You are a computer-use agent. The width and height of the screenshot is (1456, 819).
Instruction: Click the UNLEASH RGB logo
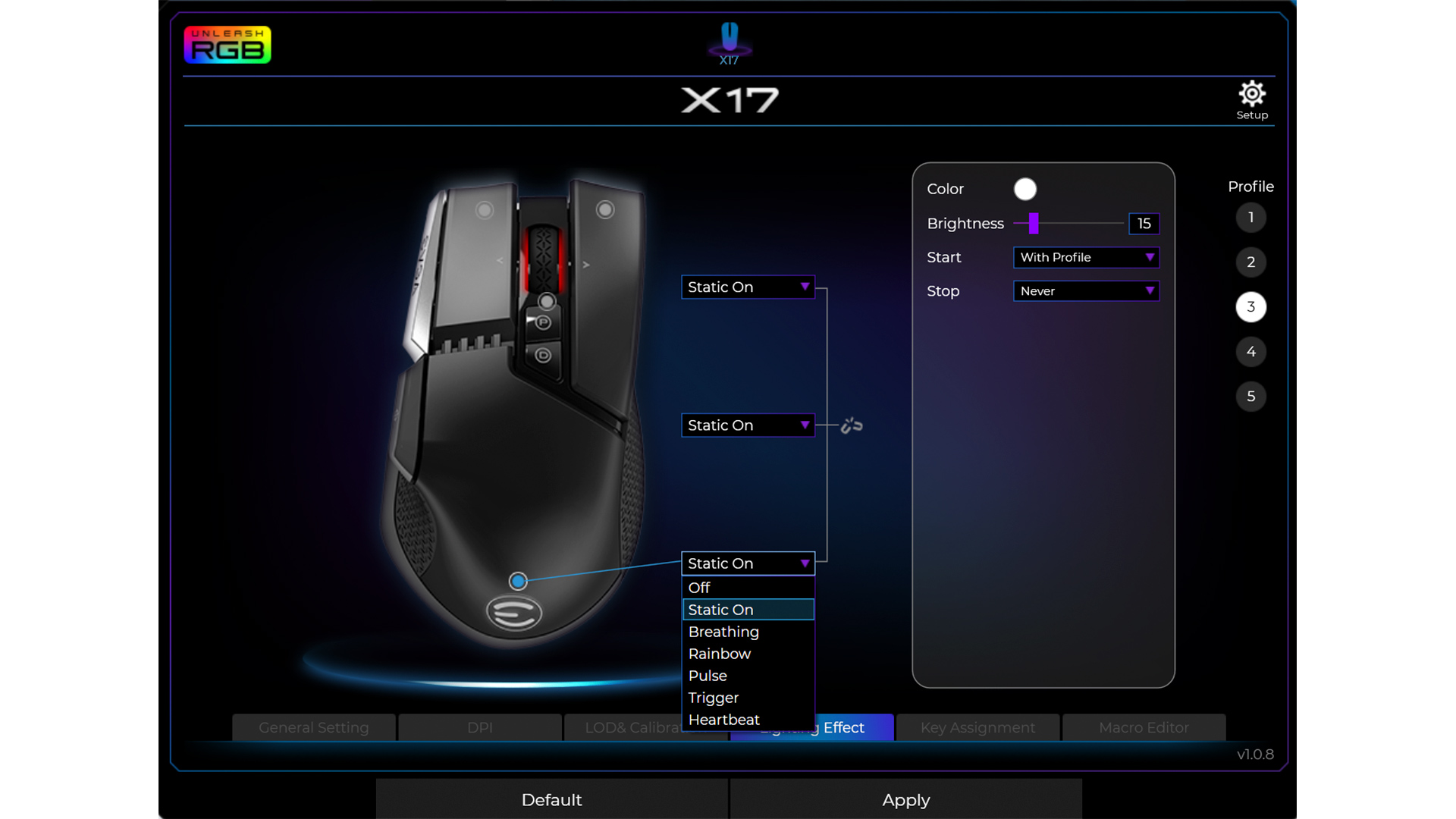coord(227,45)
